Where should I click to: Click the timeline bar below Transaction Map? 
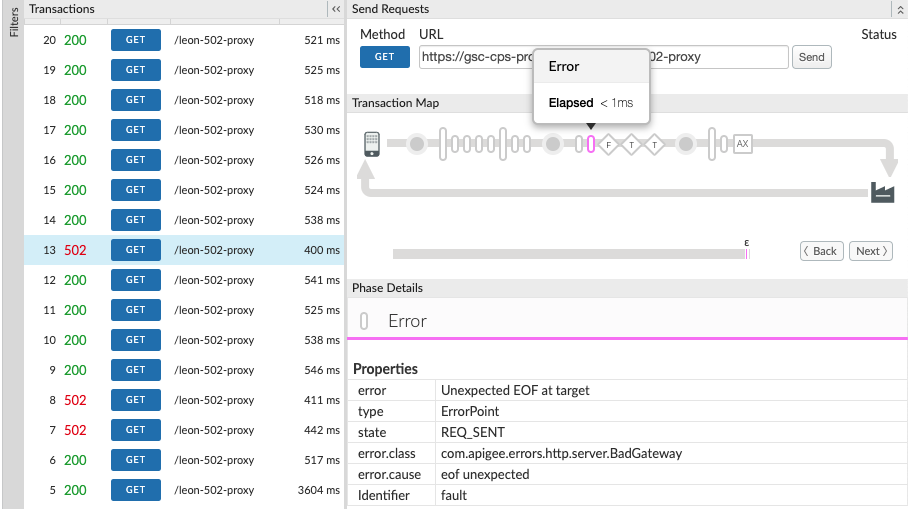568,254
